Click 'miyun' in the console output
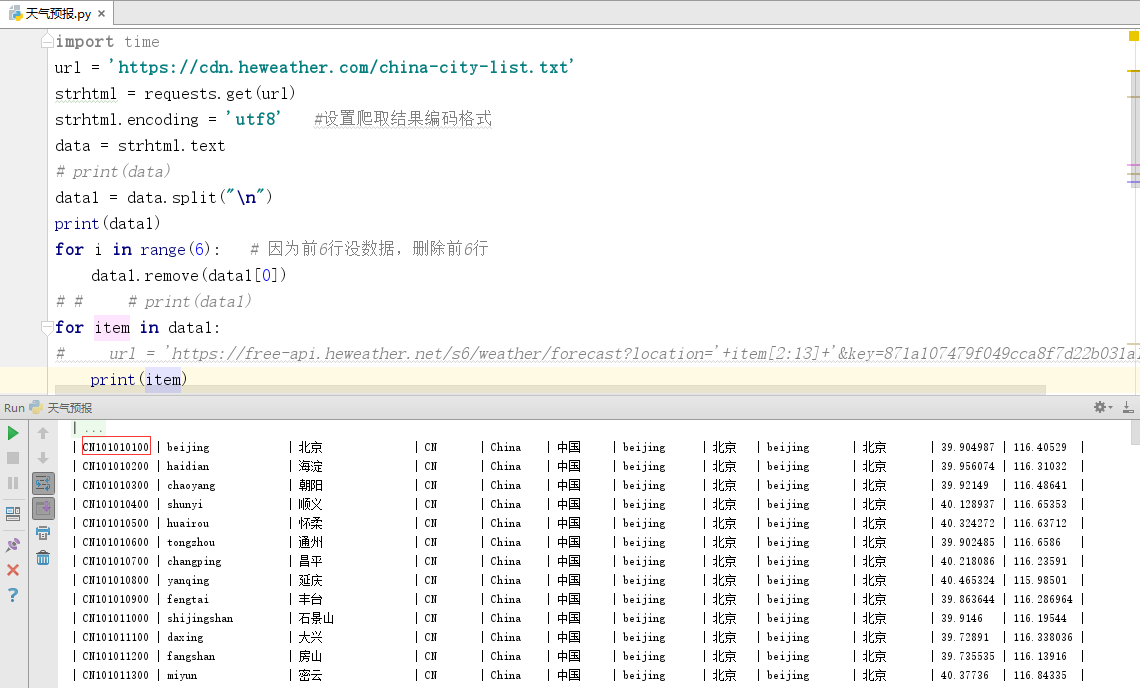 click(182, 676)
